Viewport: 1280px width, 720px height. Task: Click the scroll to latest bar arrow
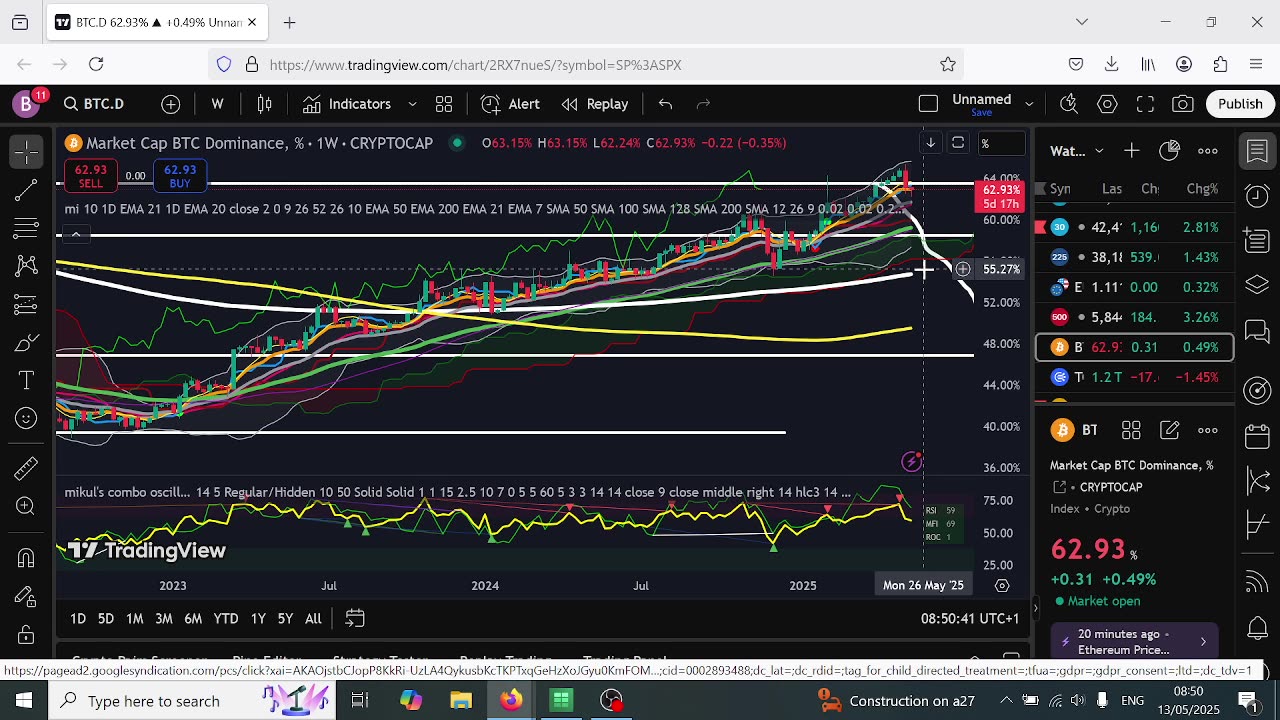[x=930, y=143]
